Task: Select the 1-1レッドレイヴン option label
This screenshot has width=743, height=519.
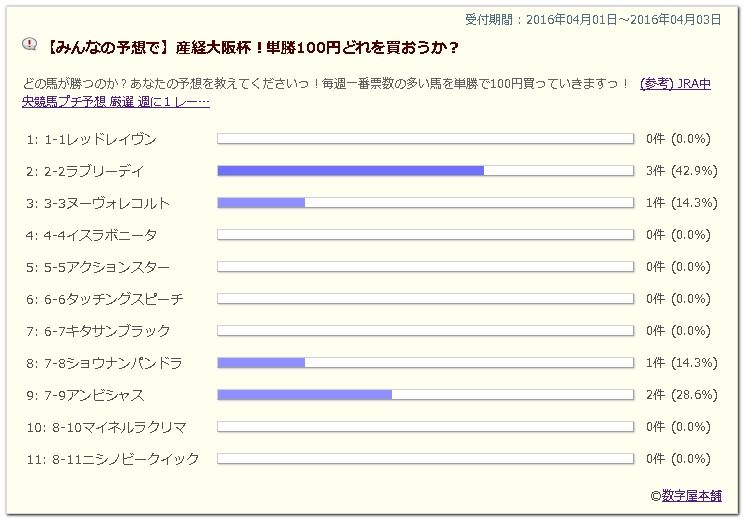Action: pos(91,139)
